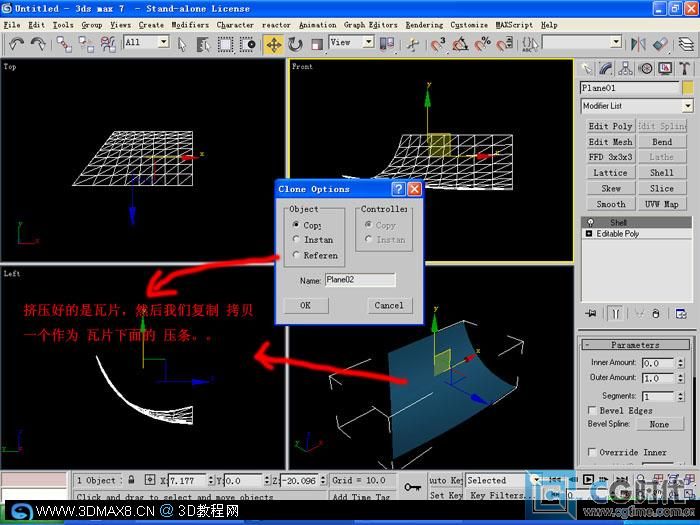Switch to the Create command panel tab
Image resolution: width=700 pixels, height=525 pixels.
tap(587, 68)
